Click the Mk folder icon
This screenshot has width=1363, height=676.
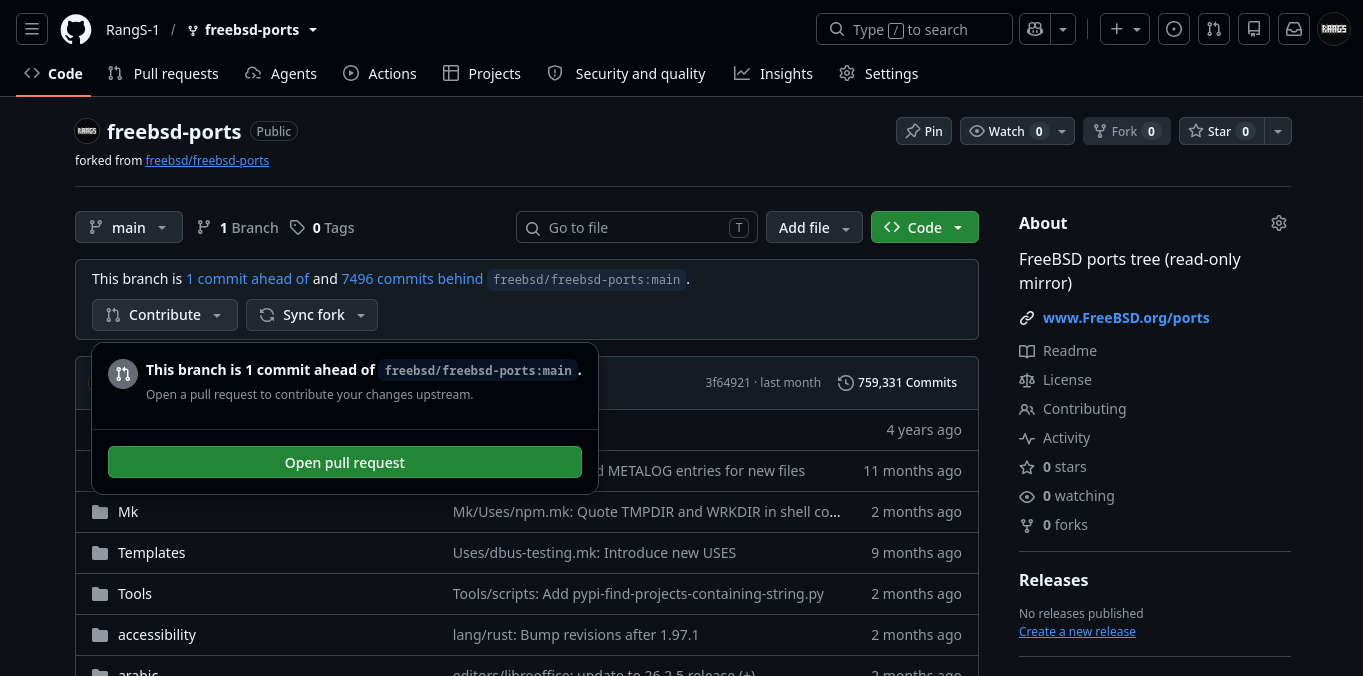(100, 512)
